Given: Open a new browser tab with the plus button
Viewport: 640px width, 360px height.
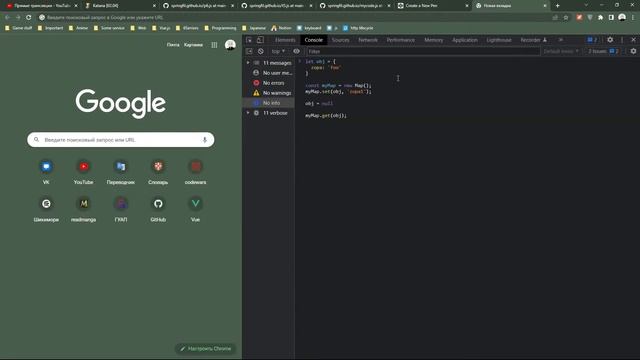Looking at the screenshot, I should click(558, 6).
